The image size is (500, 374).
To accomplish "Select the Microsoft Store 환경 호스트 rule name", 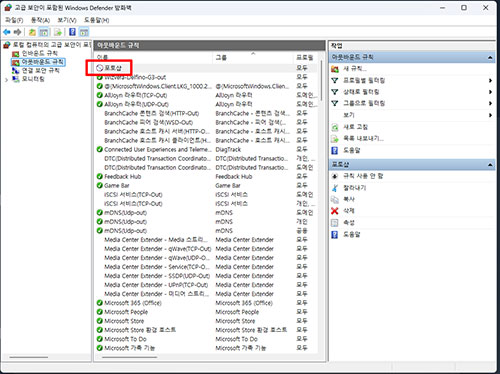I will [140, 330].
